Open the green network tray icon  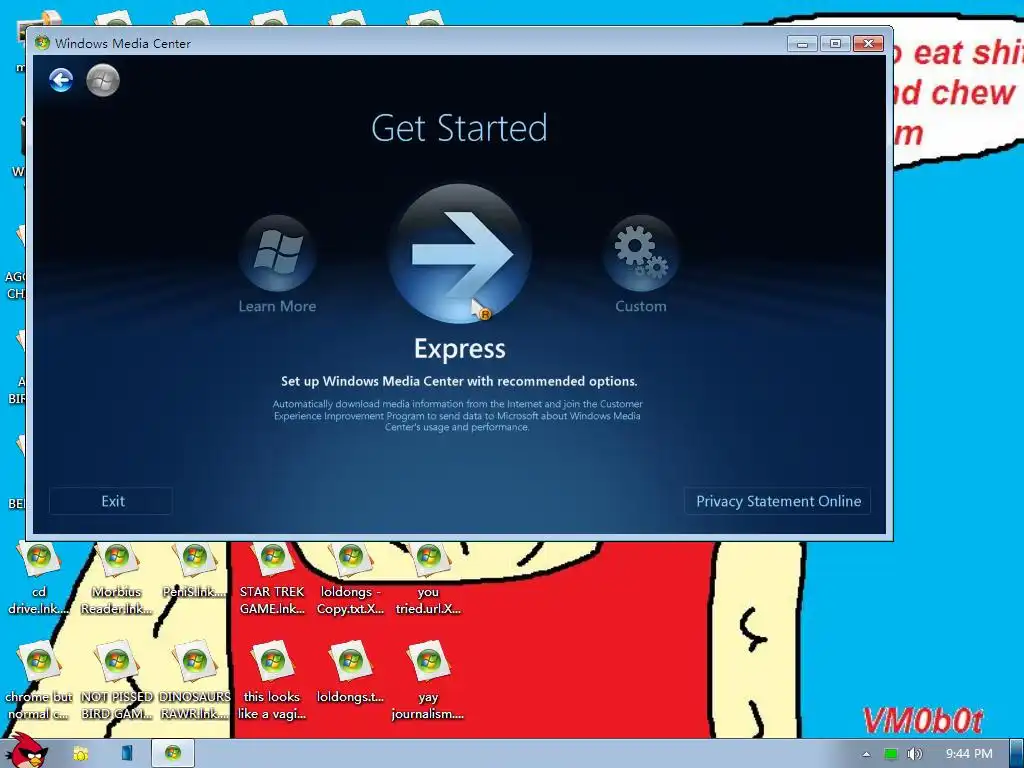pyautogui.click(x=891, y=754)
